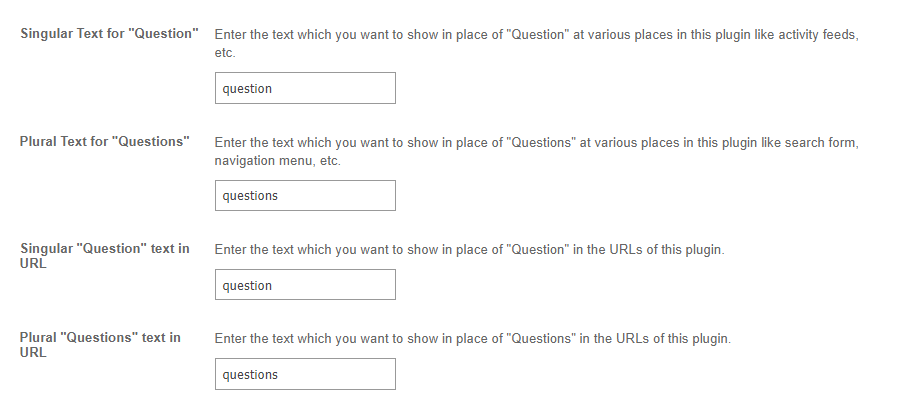This screenshot has height=406, width=907.
Task: Click the Plural "Questions" text in URL field
Action: [305, 374]
